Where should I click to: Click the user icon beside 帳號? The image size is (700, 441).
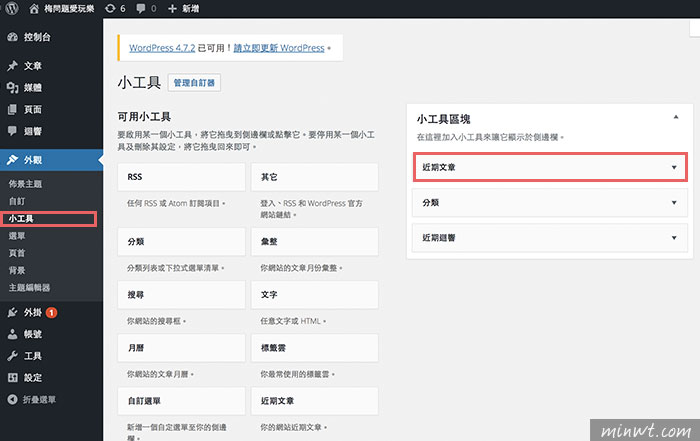point(12,334)
